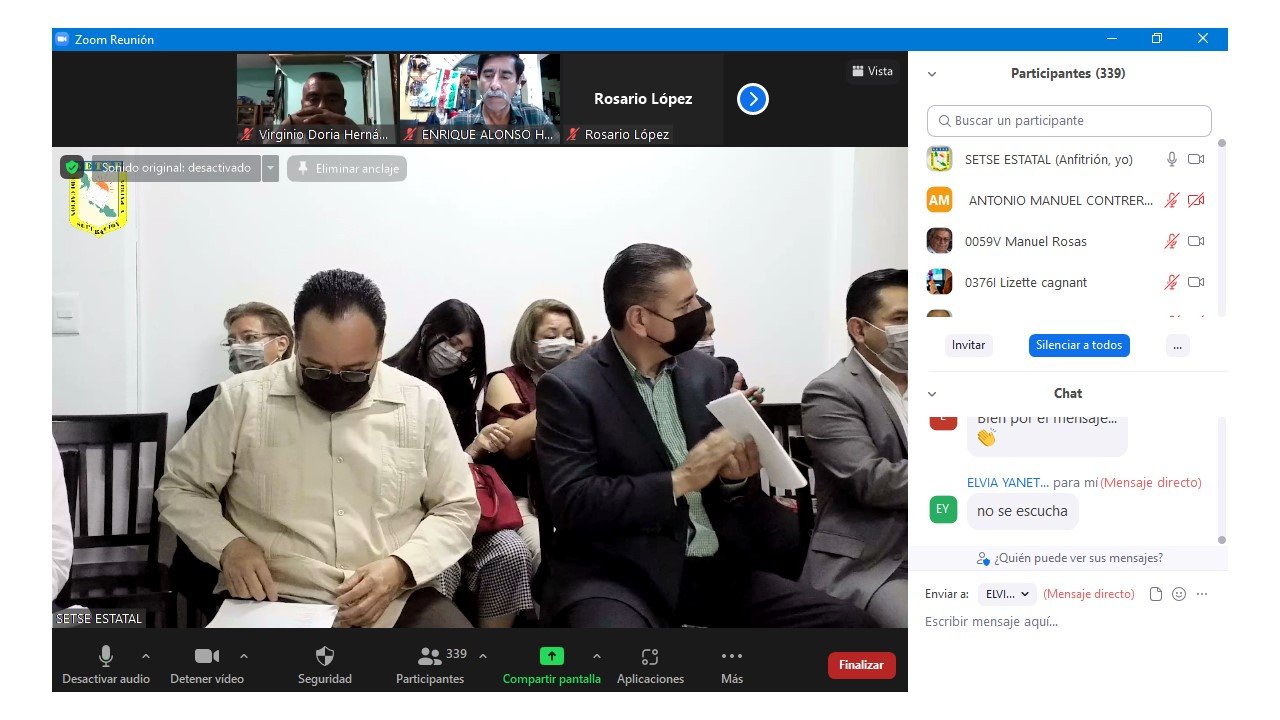Open the Participantes panel from the toolbar
The image size is (1280, 720).
tap(431, 657)
